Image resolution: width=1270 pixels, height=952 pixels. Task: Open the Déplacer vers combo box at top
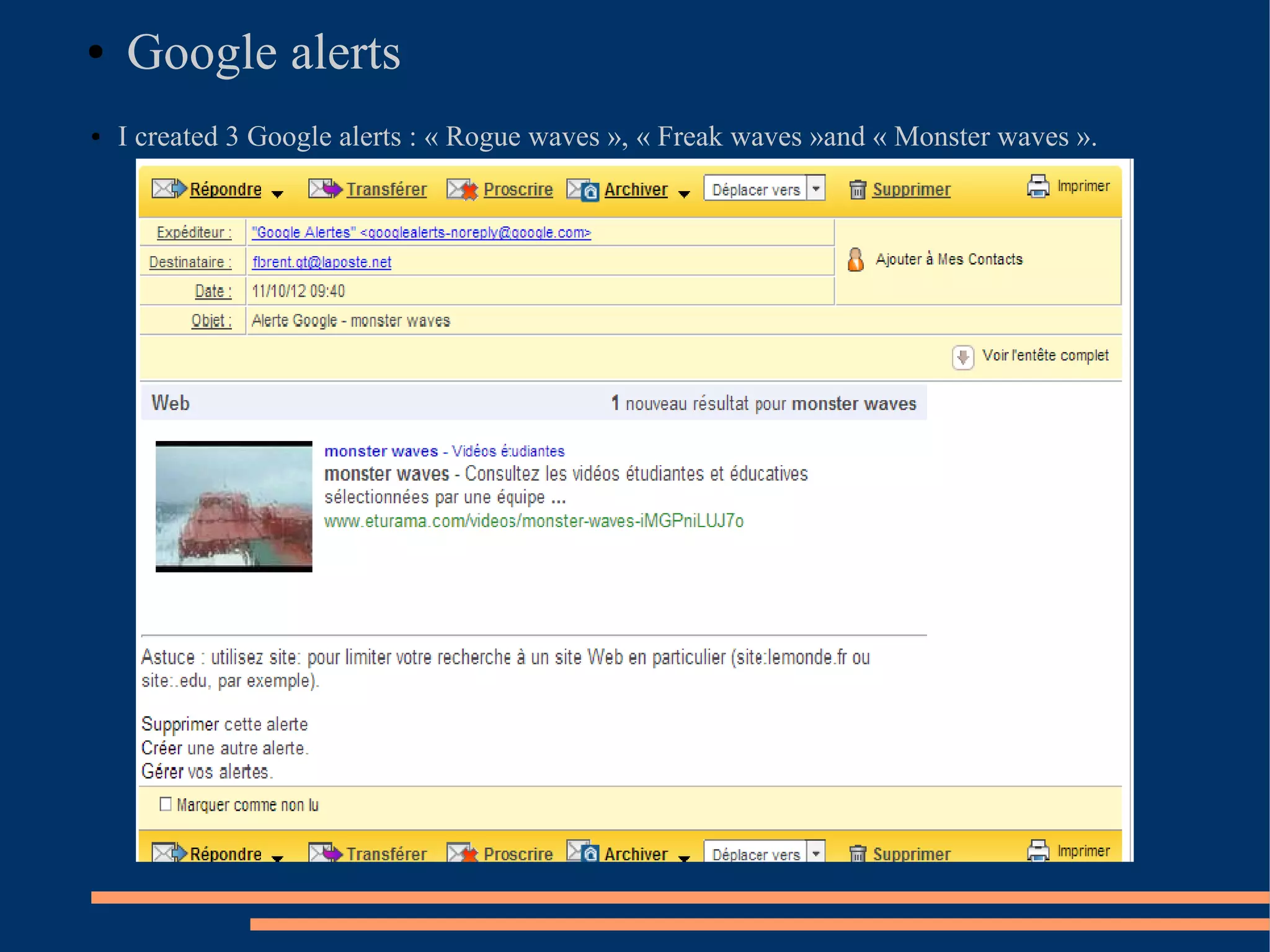point(765,188)
